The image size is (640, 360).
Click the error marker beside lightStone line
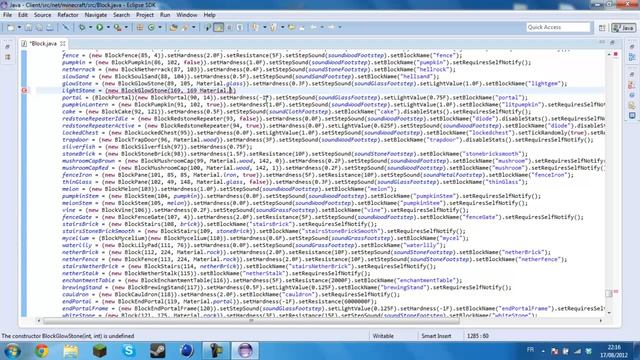(24, 90)
